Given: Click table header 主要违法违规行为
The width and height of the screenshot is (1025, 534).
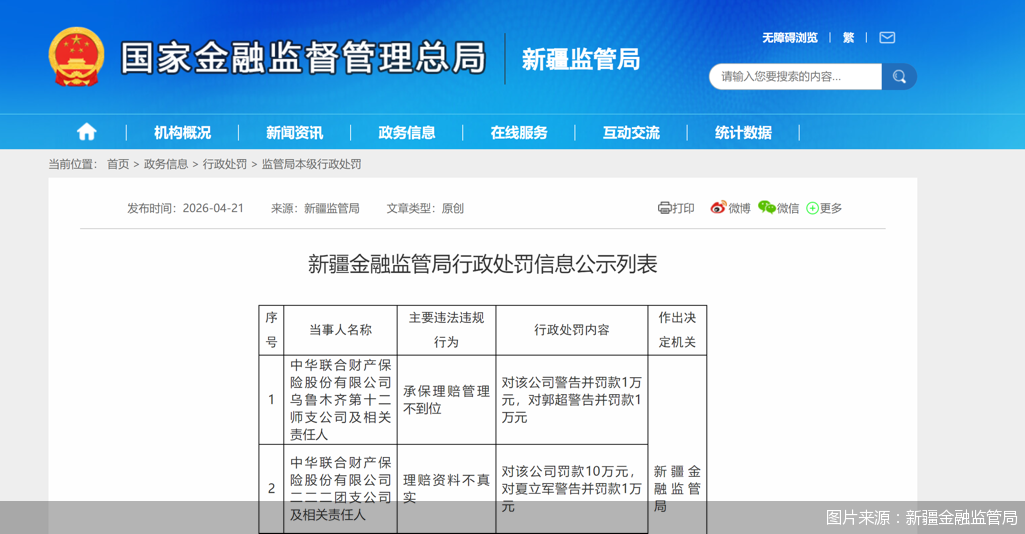Looking at the screenshot, I should tap(446, 330).
